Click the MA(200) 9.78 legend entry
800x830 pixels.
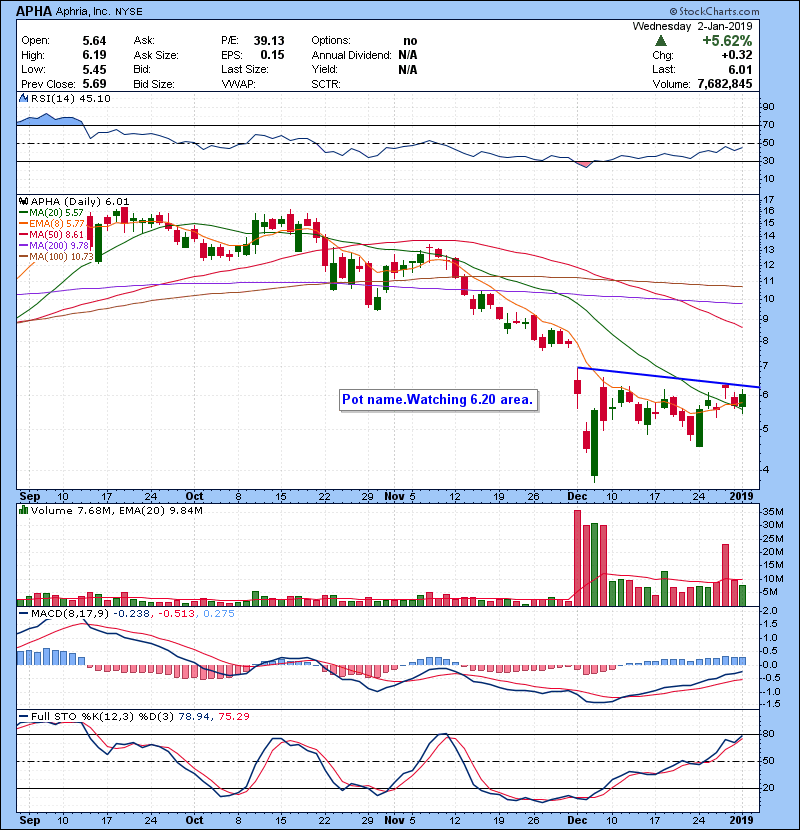tap(53, 246)
